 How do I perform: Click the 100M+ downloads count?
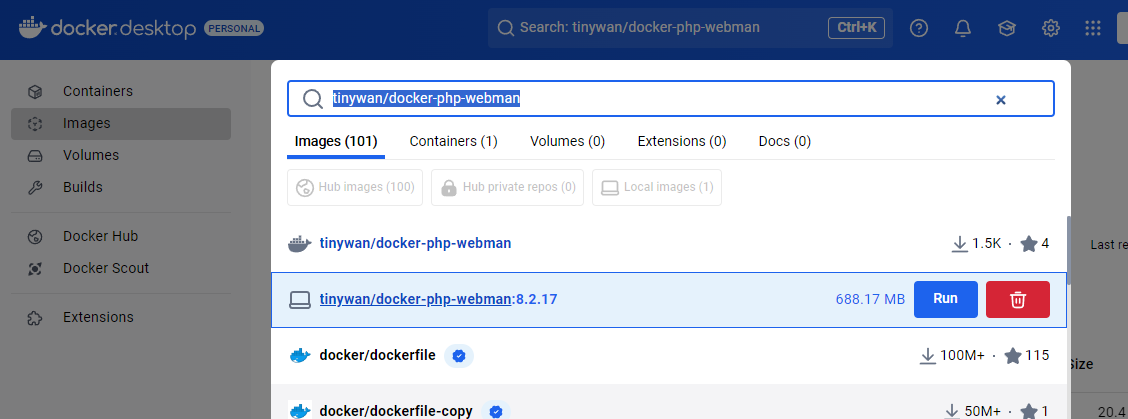point(964,356)
